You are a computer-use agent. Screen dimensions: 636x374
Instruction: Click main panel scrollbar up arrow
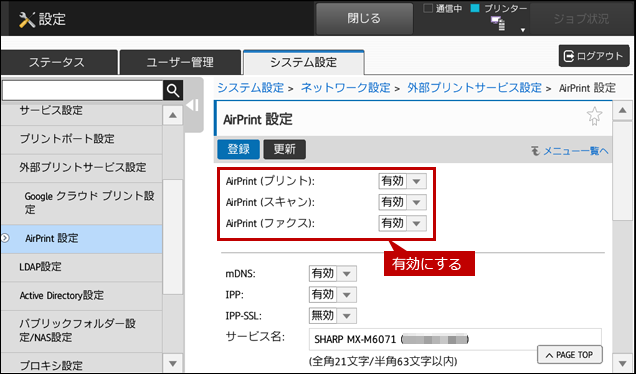(623, 111)
